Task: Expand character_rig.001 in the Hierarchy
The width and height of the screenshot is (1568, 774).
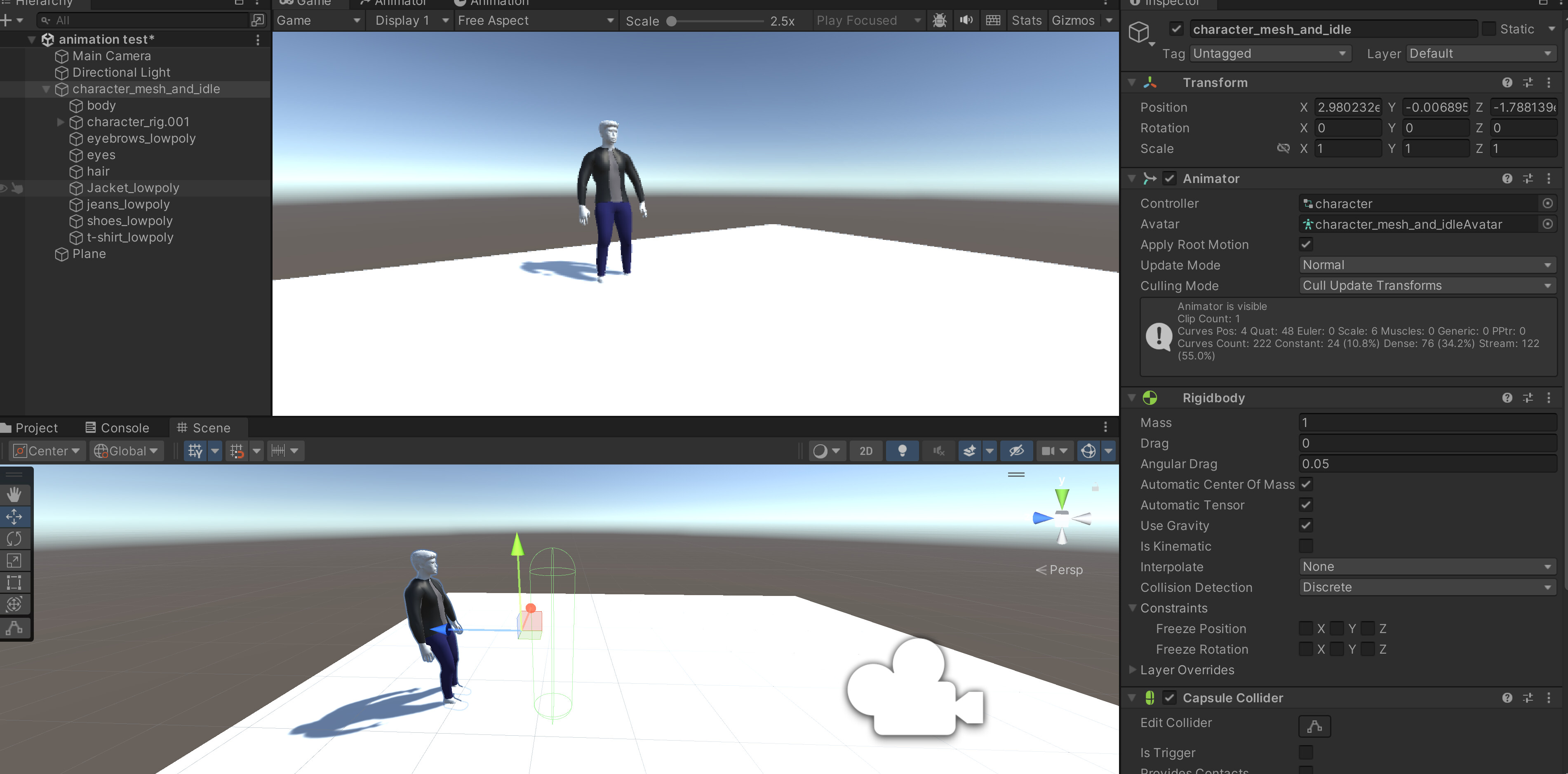Action: point(60,122)
